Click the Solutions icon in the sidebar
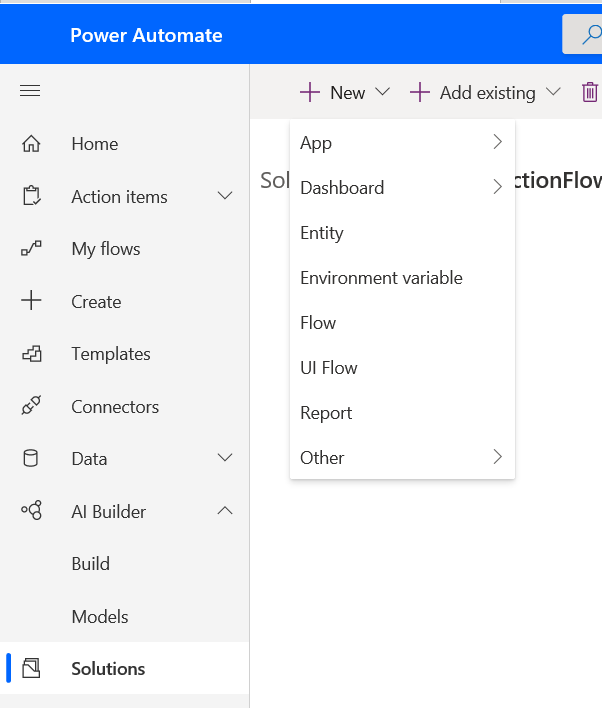The width and height of the screenshot is (602, 708). (x=31, y=668)
